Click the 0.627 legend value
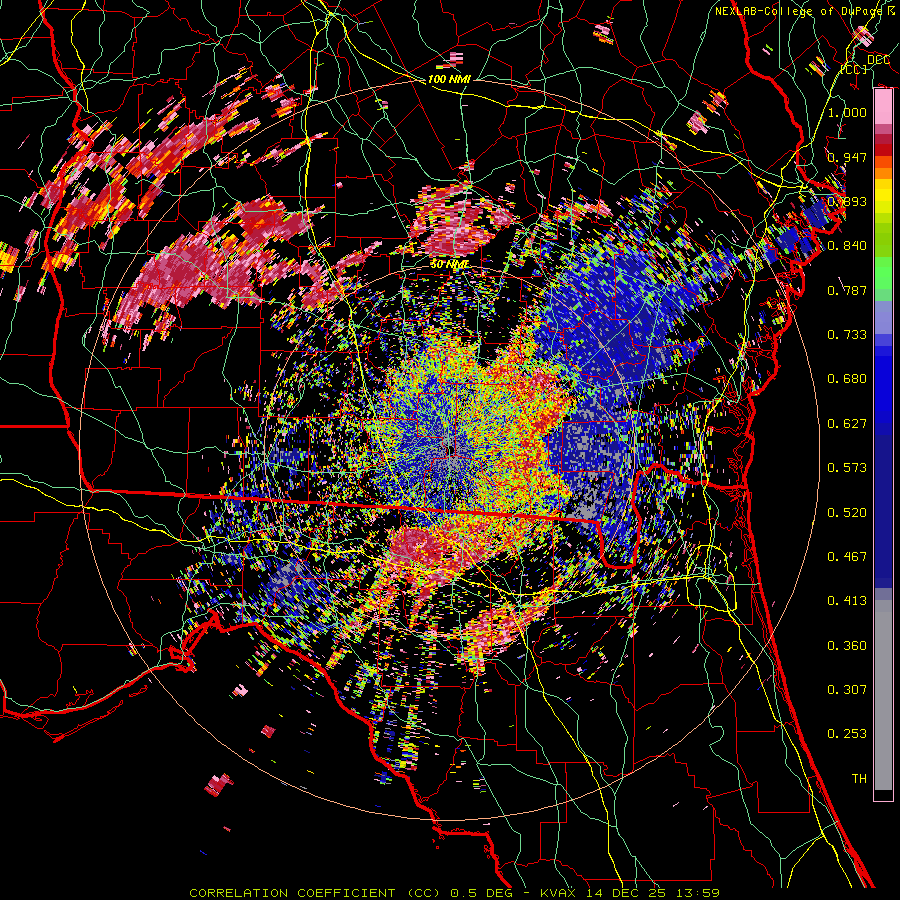Screen dimensions: 900x900 (847, 424)
